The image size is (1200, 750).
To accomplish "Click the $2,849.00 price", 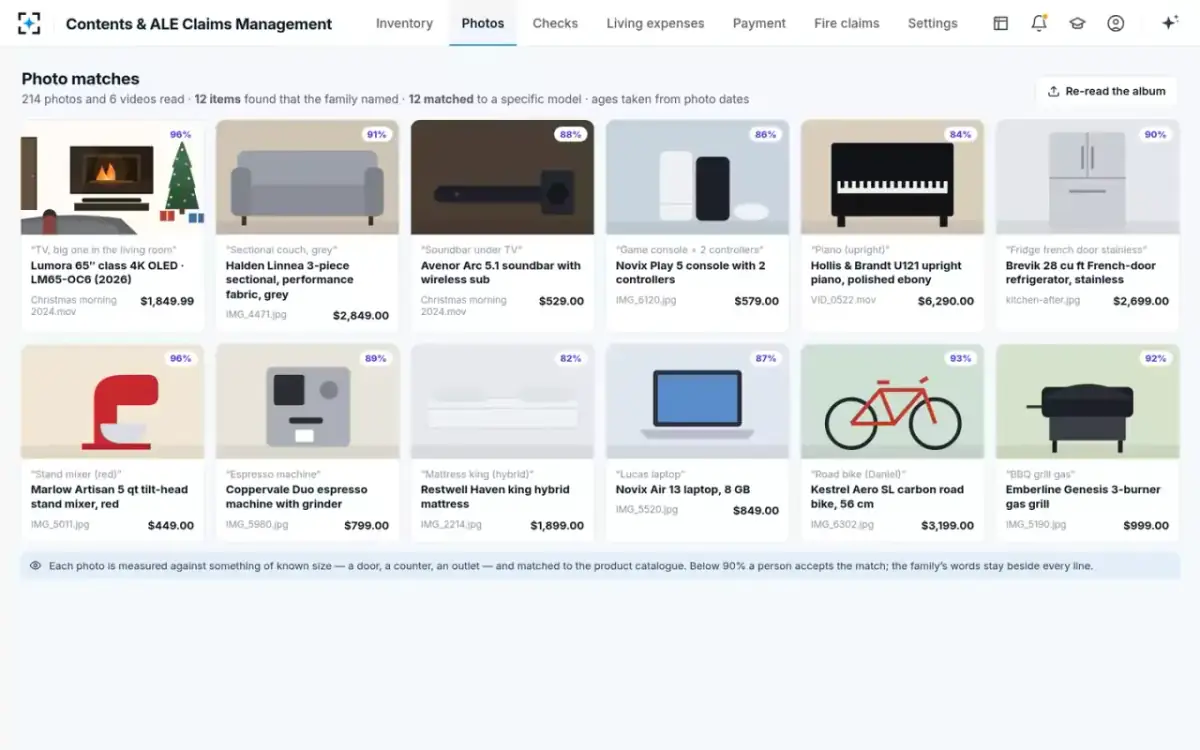I will tap(361, 316).
